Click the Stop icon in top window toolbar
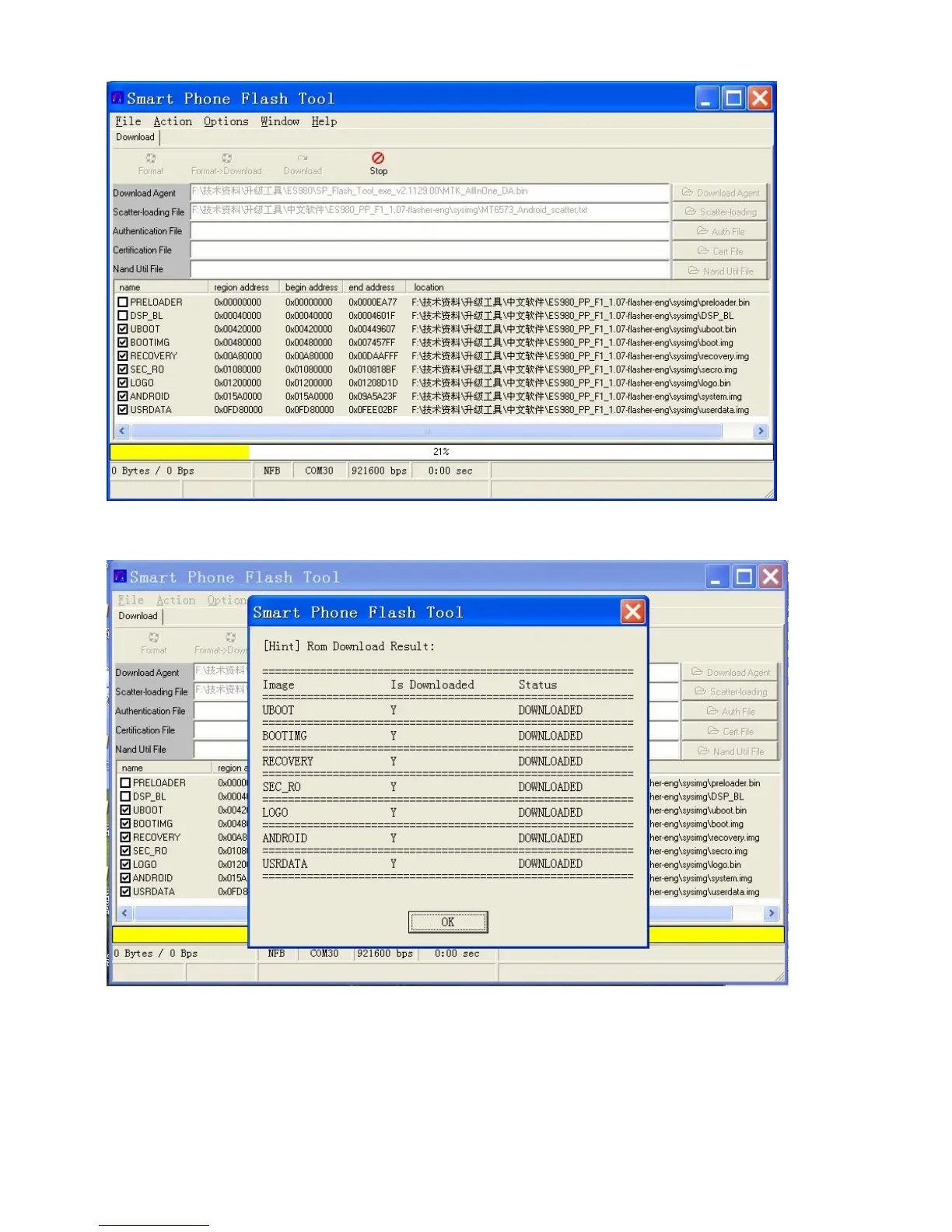 (x=378, y=158)
